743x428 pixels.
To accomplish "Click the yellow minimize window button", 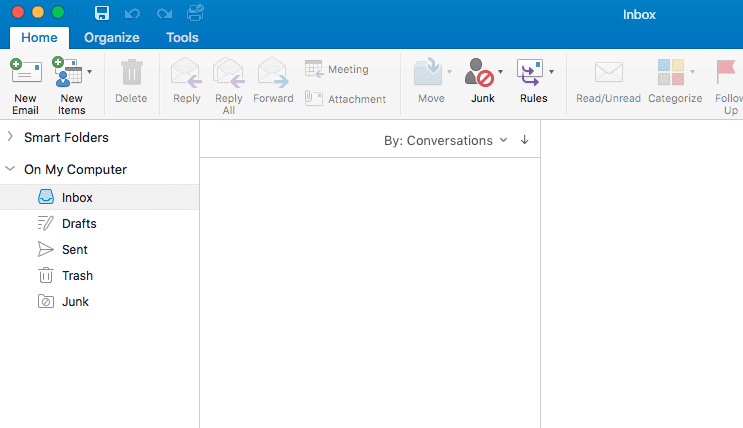I will pos(38,12).
